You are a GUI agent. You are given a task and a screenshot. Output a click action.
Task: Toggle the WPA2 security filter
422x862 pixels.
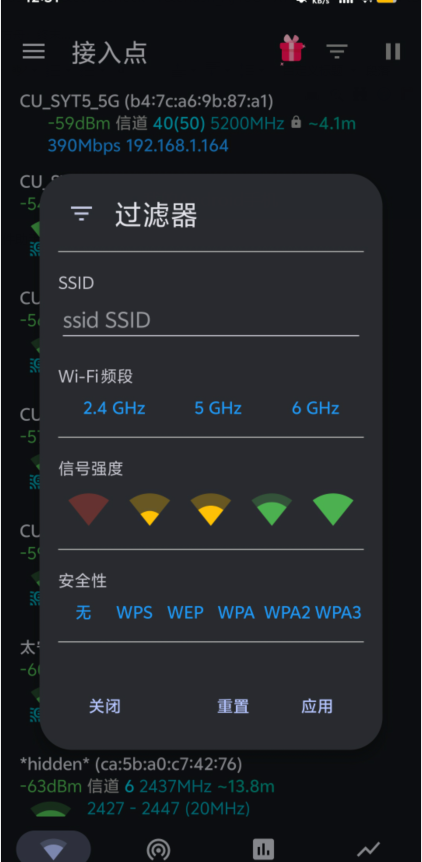(x=287, y=612)
